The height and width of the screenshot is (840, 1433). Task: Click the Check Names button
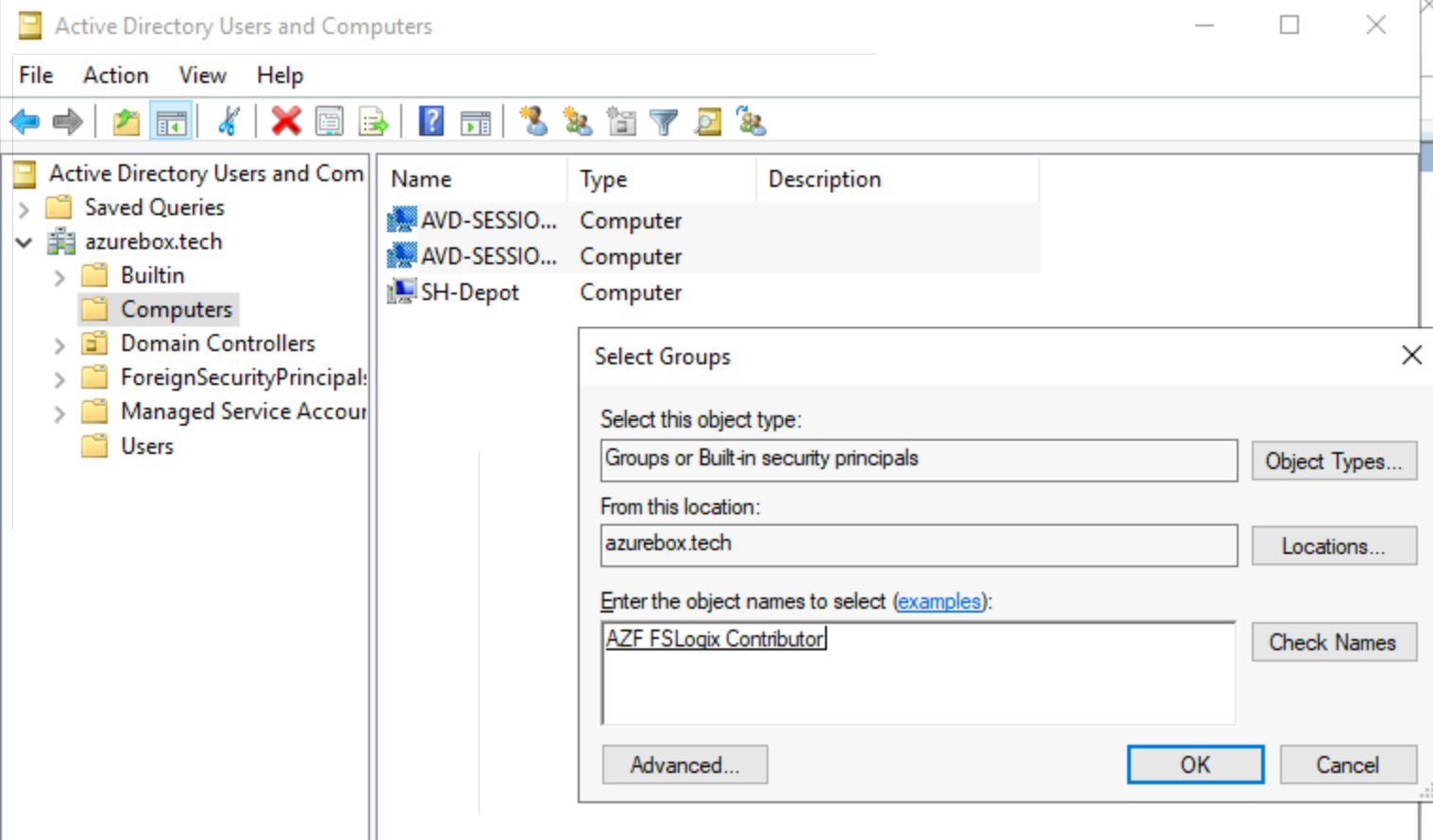(x=1334, y=642)
